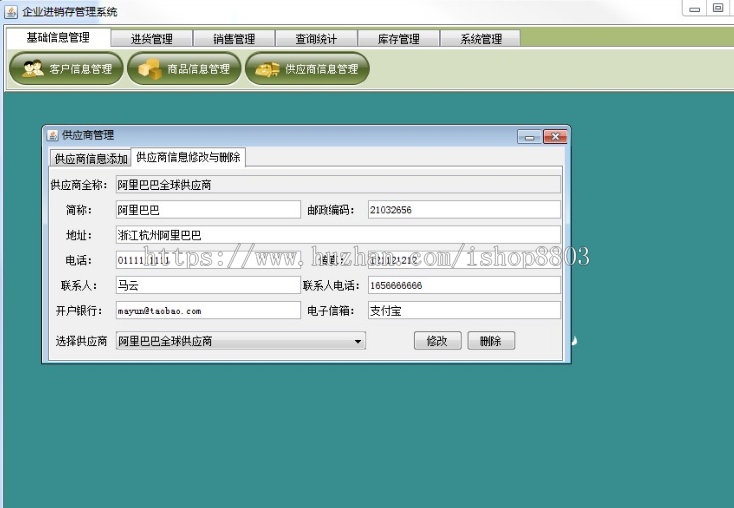This screenshot has height=508, width=734.
Task: Minimize the 供应商管理 internal window
Action: click(529, 137)
